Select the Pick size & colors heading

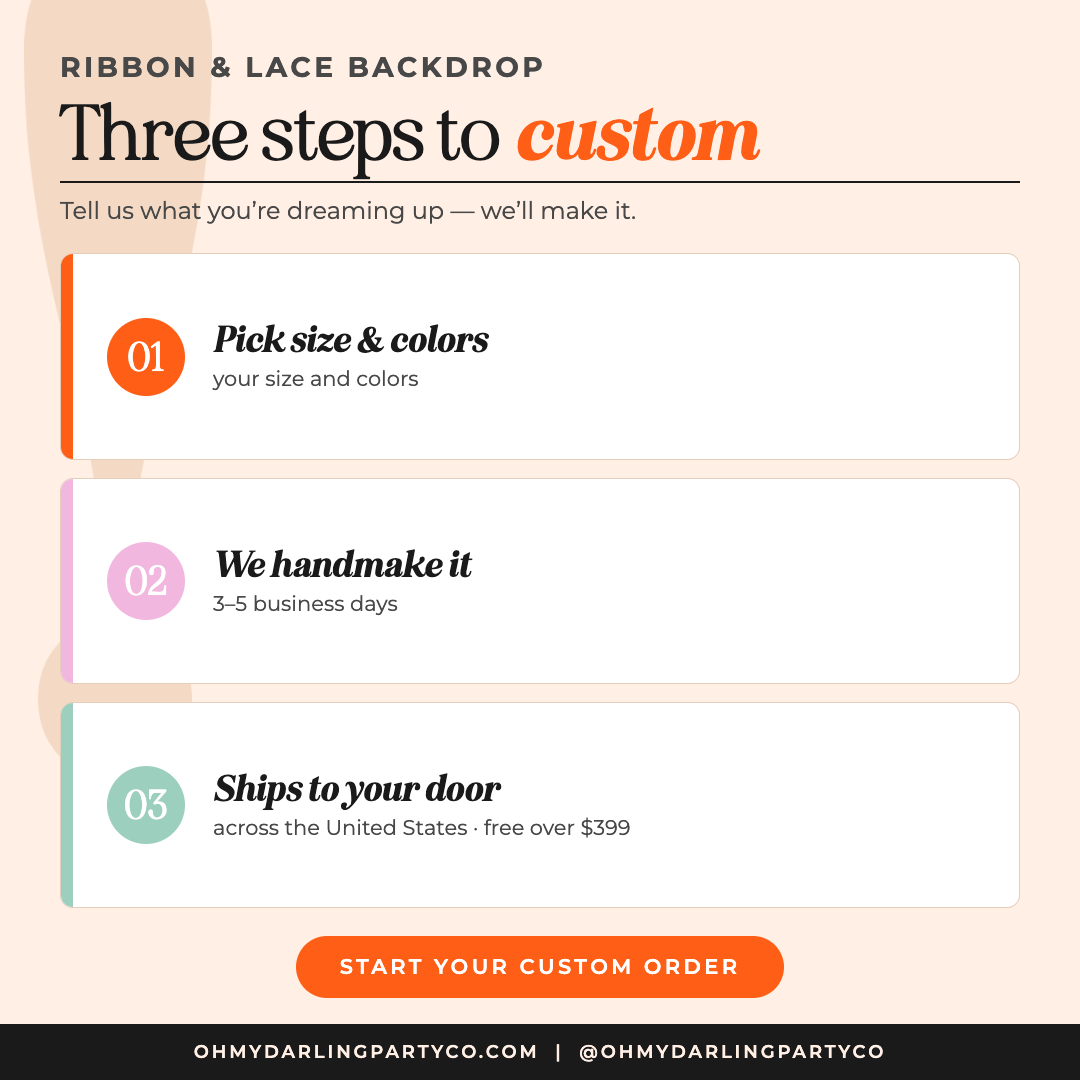(351, 340)
